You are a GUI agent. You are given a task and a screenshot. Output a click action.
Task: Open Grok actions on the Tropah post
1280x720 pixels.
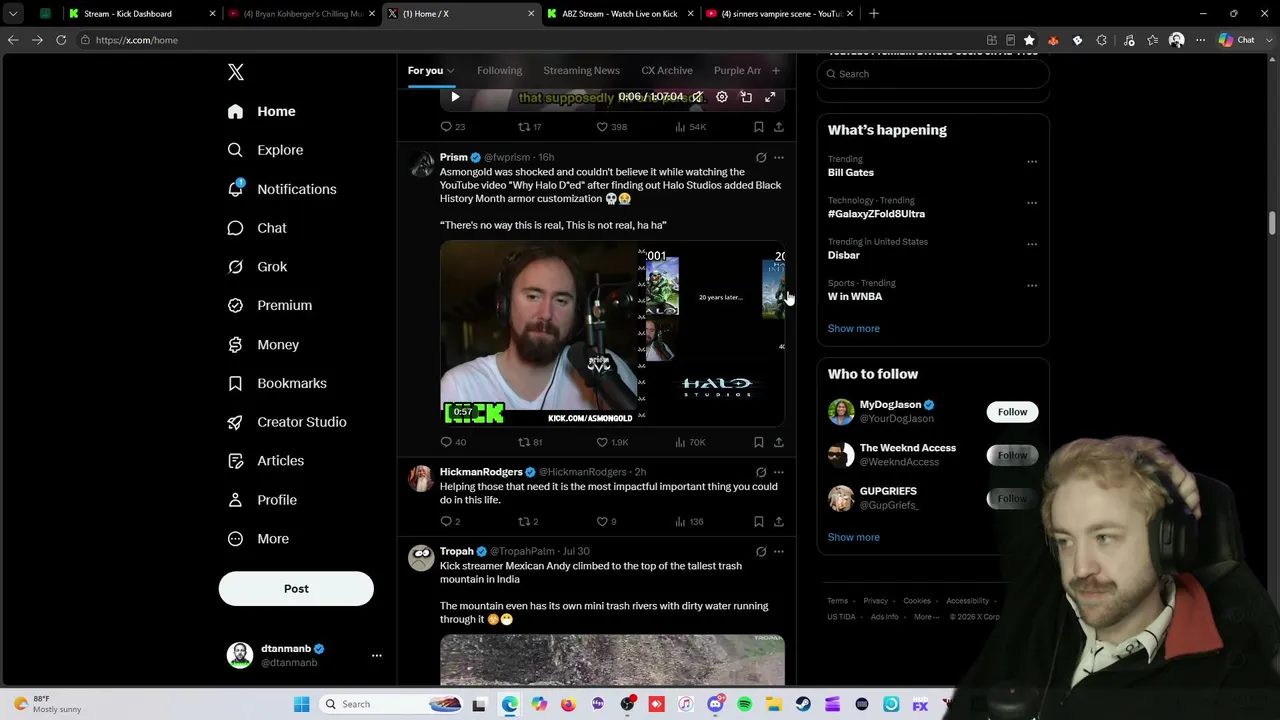761,551
